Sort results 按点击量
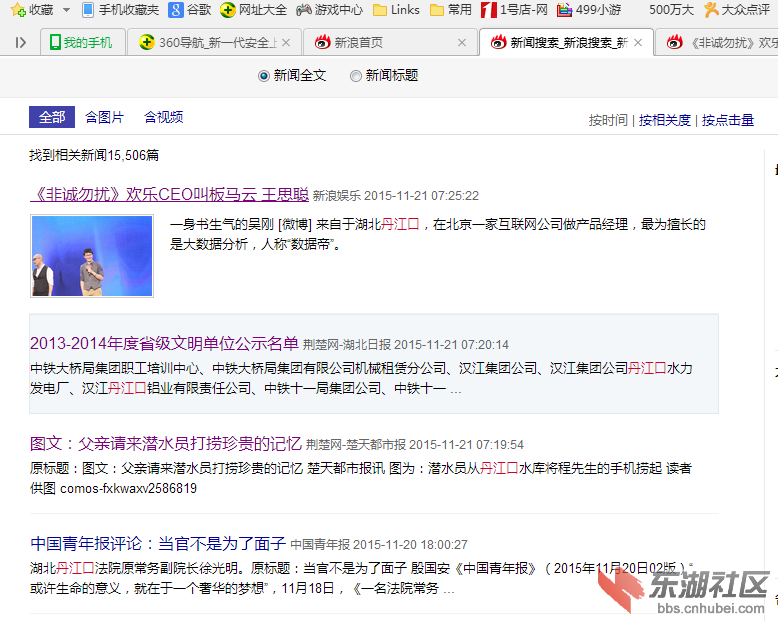The image size is (778, 621). (728, 120)
